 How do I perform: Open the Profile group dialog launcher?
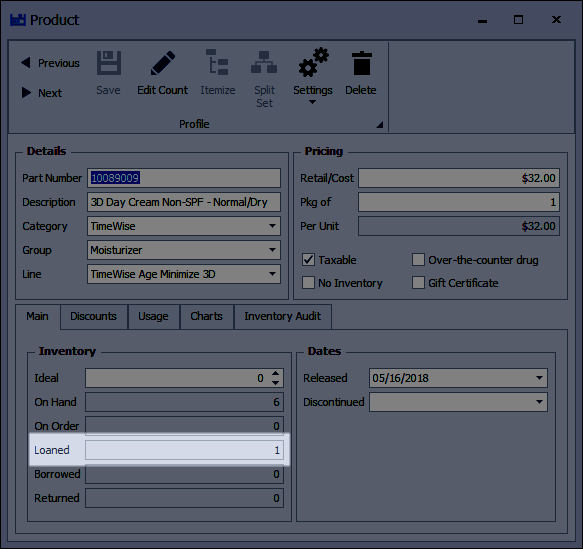[379, 125]
